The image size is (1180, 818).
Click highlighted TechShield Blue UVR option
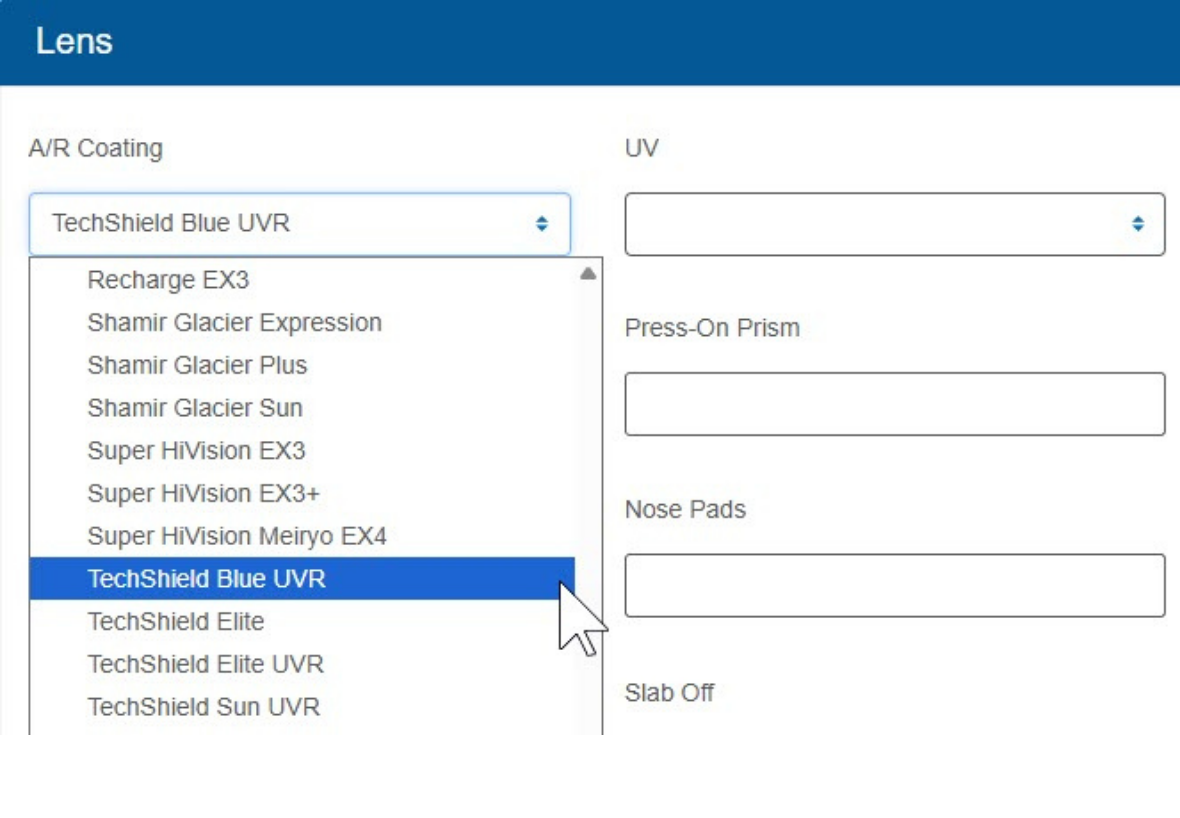pyautogui.click(x=206, y=579)
